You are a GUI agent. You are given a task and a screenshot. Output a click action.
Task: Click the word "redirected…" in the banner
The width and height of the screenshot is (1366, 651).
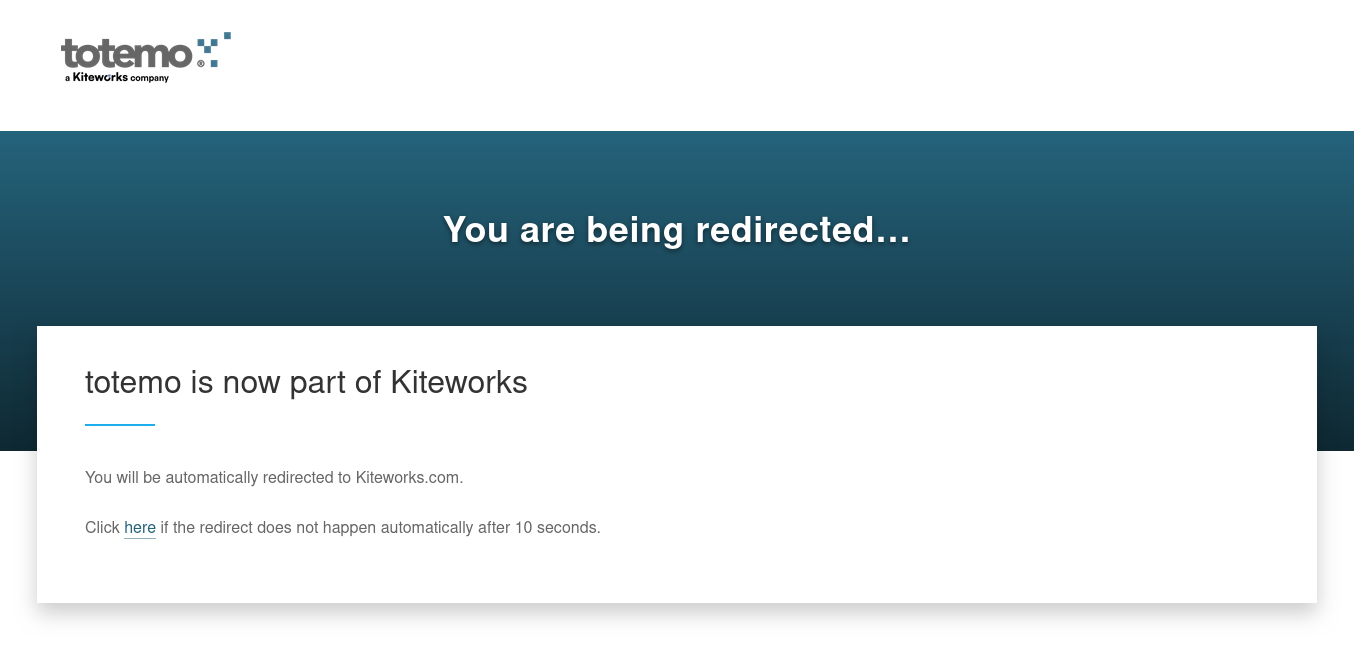[x=803, y=229]
